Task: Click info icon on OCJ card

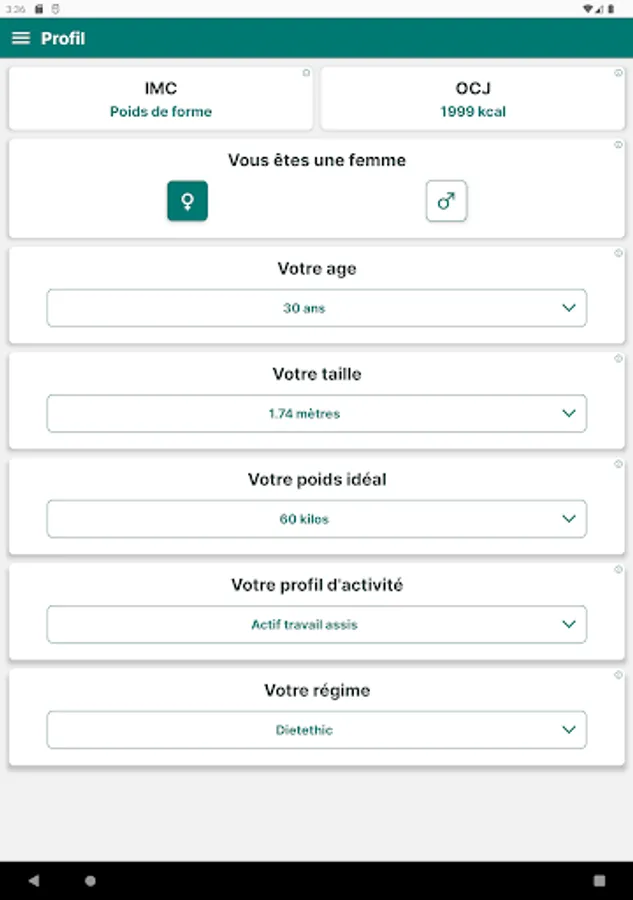Action: pyautogui.click(x=618, y=73)
